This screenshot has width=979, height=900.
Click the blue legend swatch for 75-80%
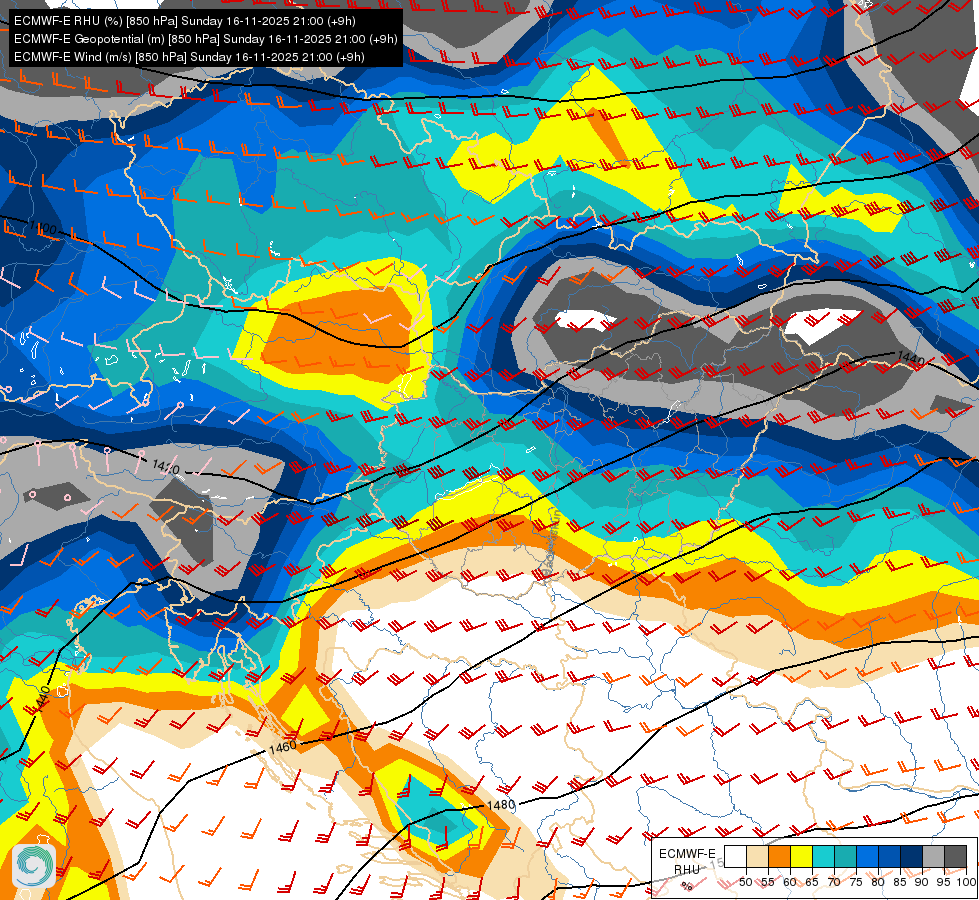[x=867, y=856]
